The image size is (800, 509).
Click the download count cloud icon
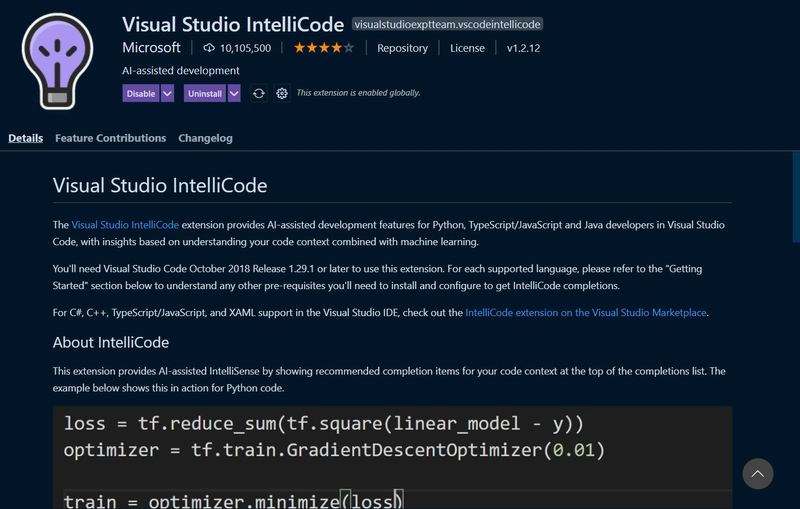click(x=209, y=48)
